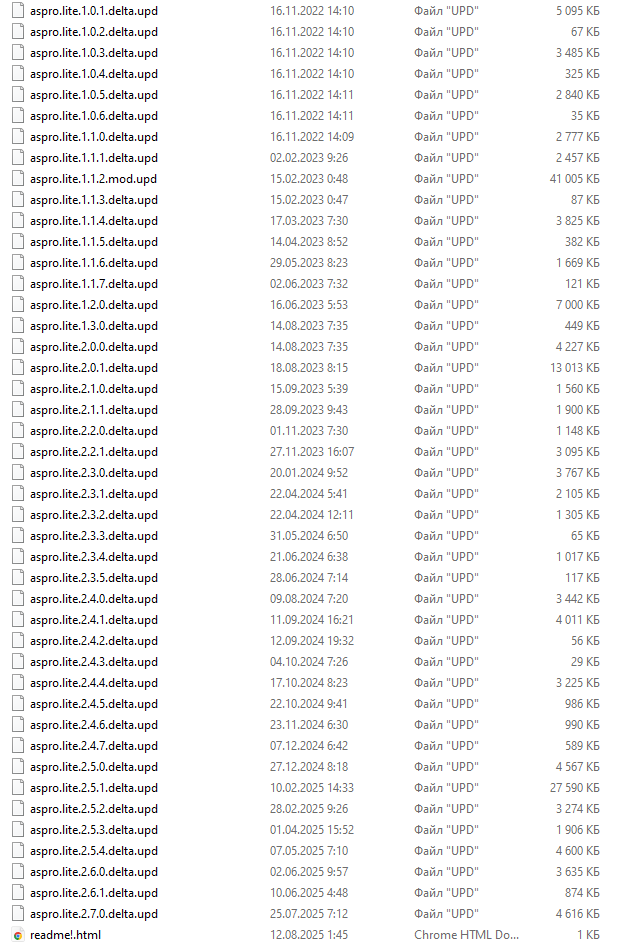Viewport: 618px width, 951px height.
Task: Click the icon beside aspro.lite.2.0.1.delta.upd
Action: 18,368
